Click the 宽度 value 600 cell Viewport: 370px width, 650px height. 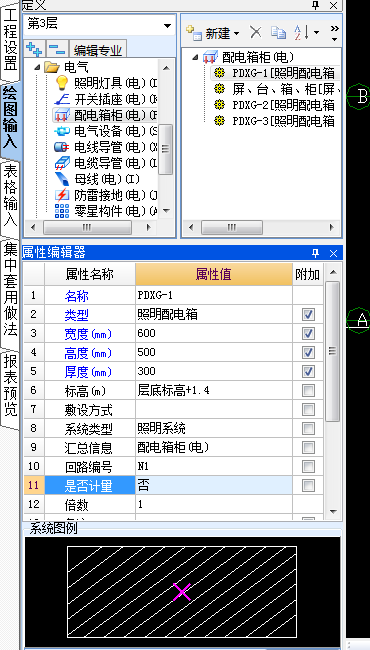(214, 333)
